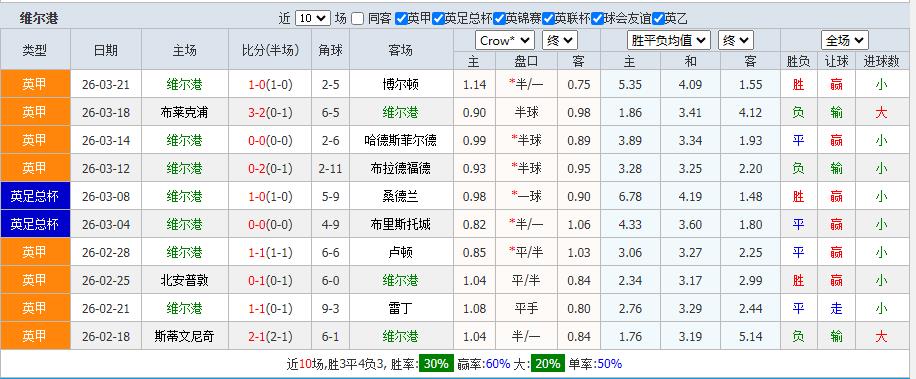Click odds value 1.14 in 博尔顿 row
The image size is (916, 379).
[x=474, y=85]
